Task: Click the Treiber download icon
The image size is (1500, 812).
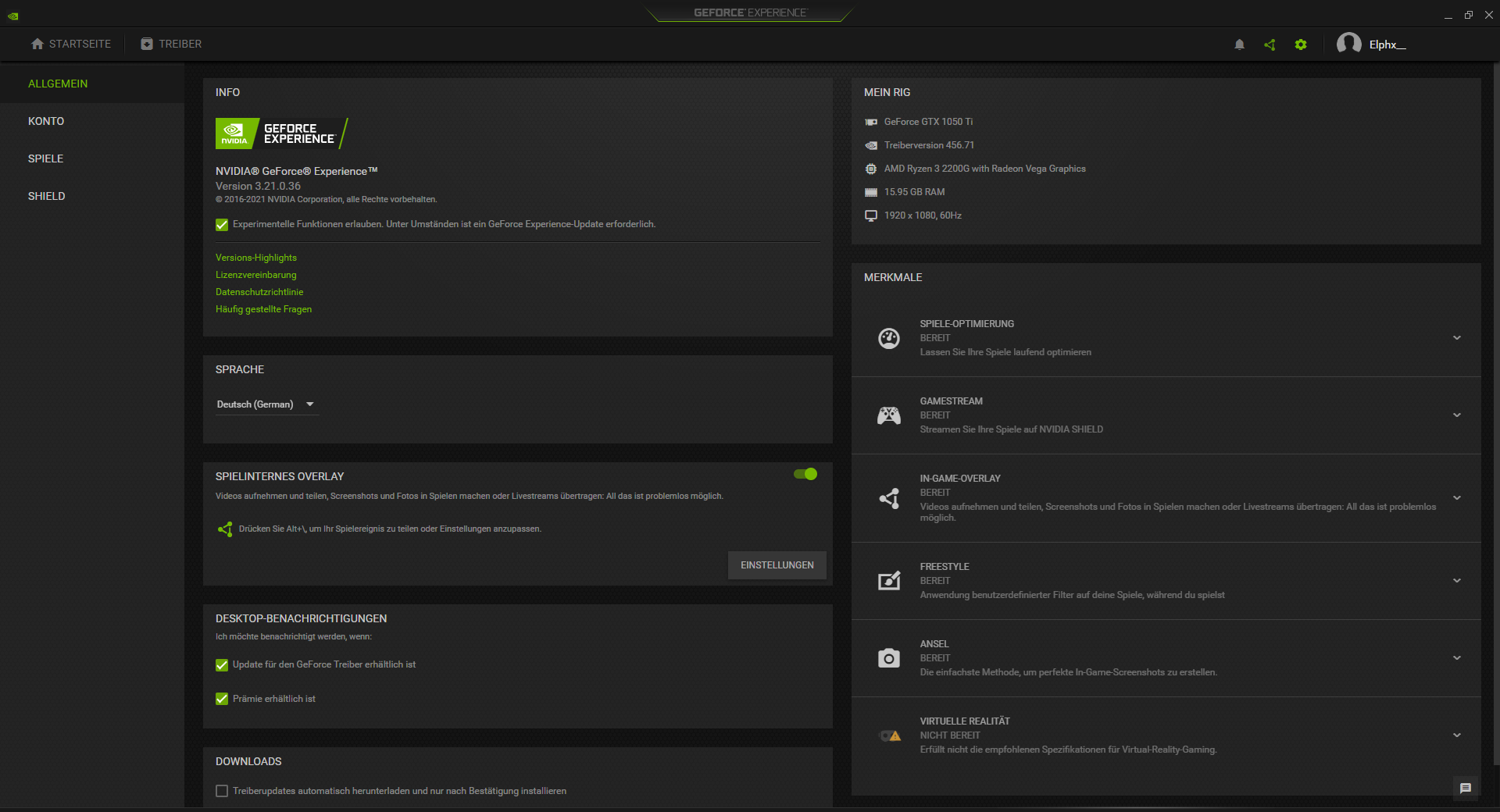Action: coord(147,44)
